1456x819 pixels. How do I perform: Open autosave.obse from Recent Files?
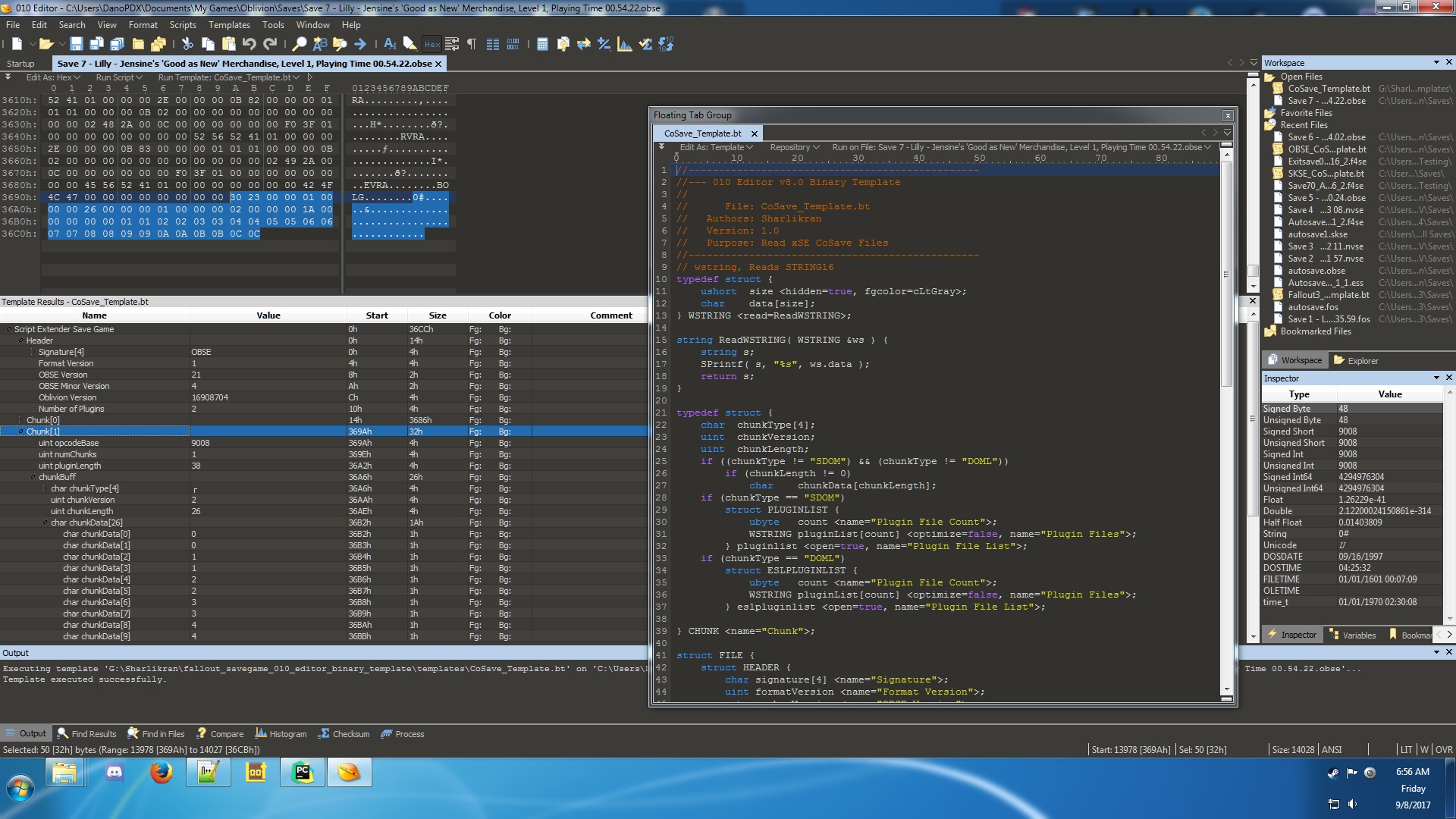pyautogui.click(x=1316, y=271)
